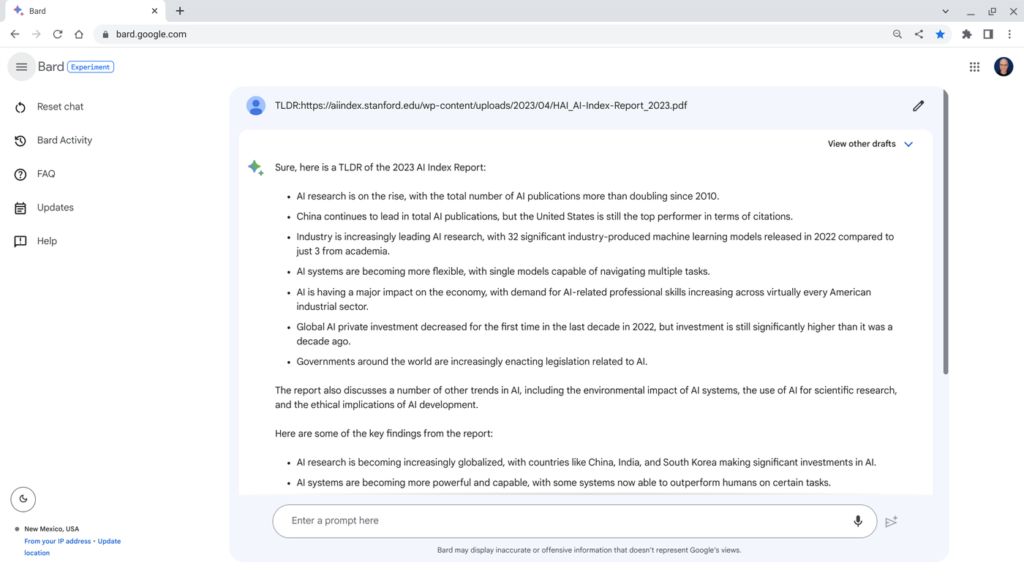The height and width of the screenshot is (576, 1024).
Task: Activate the microphone for voice input
Action: pos(858,520)
